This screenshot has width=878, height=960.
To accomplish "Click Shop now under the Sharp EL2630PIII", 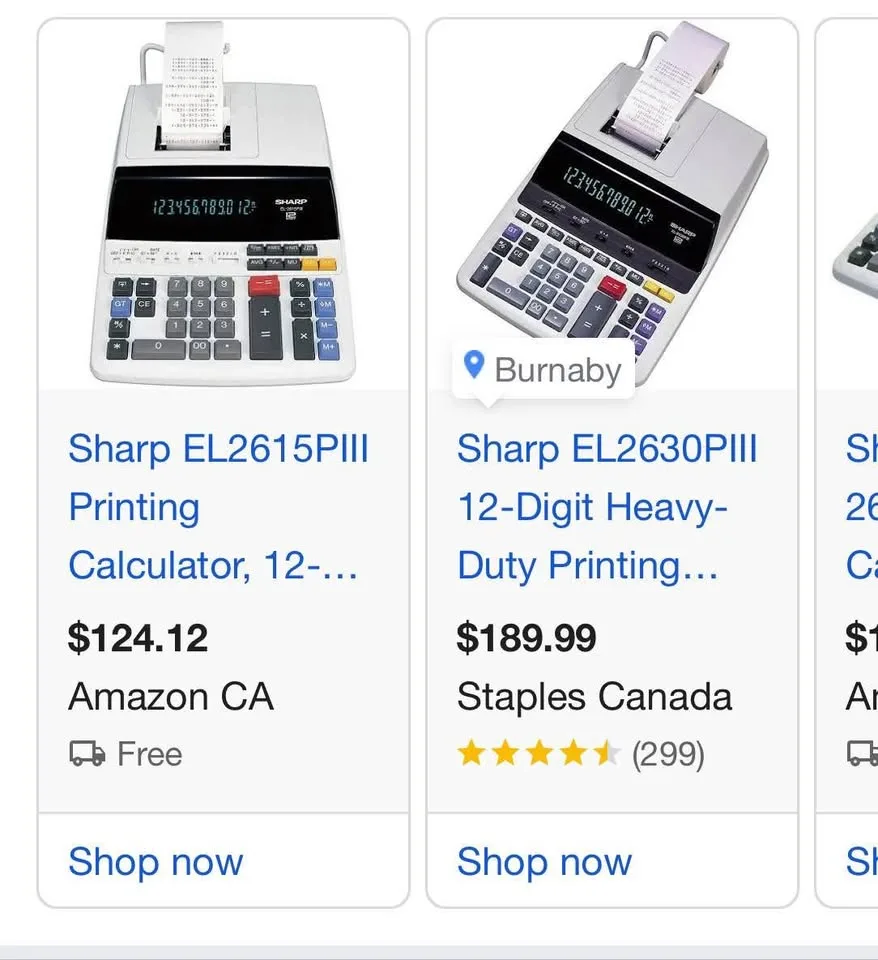I will pos(544,862).
